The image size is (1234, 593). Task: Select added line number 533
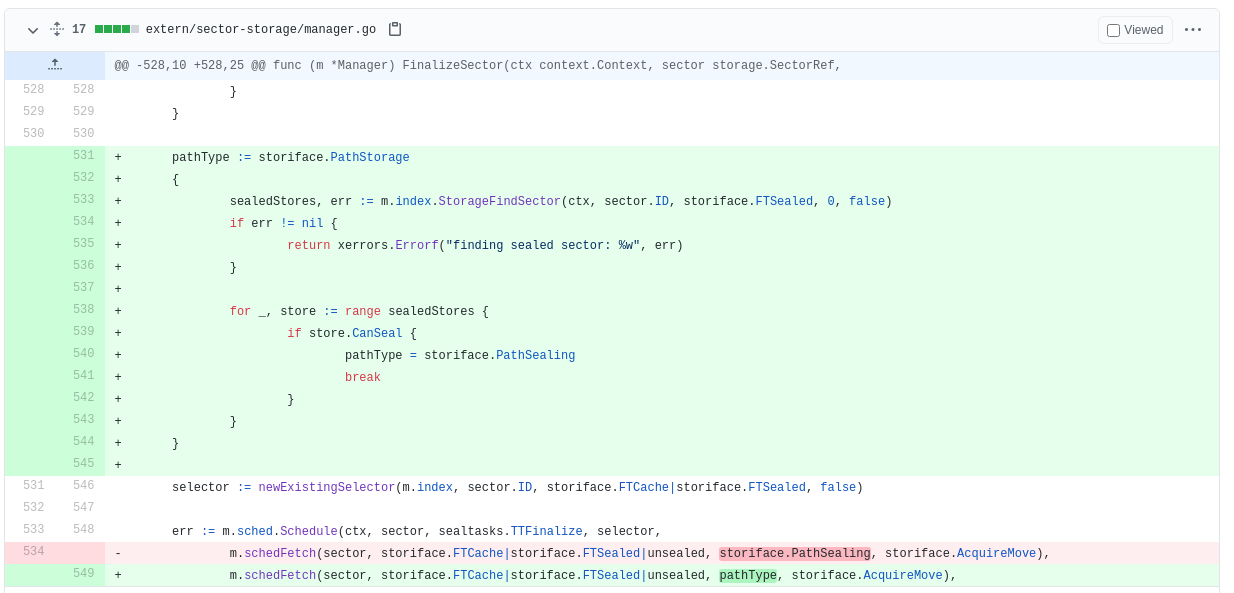83,201
